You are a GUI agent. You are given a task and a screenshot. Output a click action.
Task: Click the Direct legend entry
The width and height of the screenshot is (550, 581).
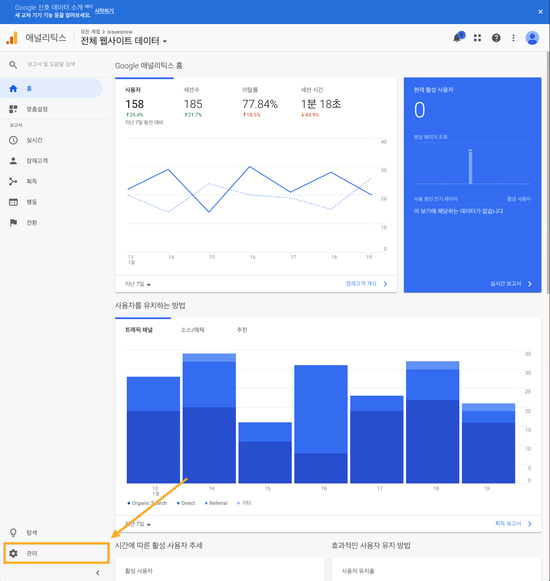coord(186,503)
